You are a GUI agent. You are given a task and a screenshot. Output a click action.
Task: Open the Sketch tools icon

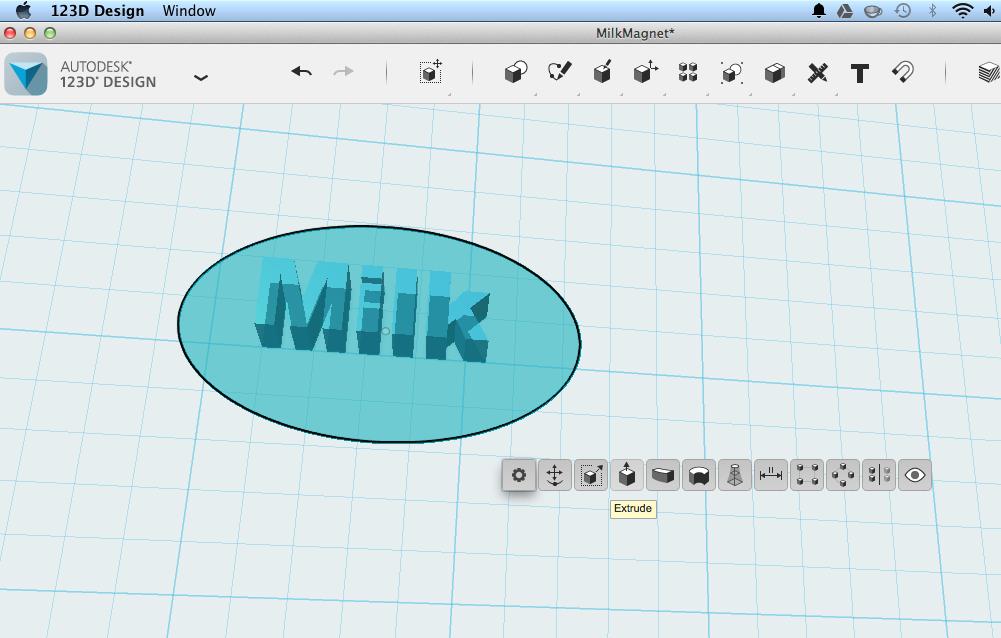coord(559,72)
